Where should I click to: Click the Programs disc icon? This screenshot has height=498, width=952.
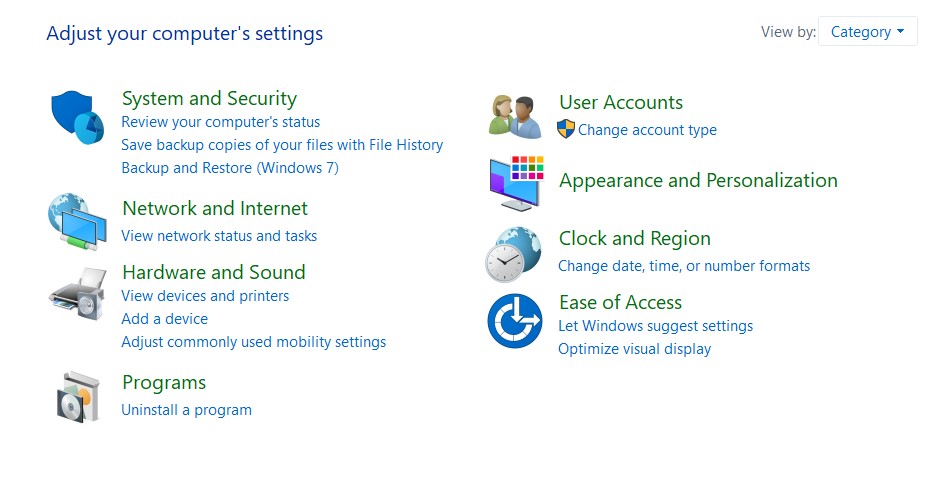point(78,397)
